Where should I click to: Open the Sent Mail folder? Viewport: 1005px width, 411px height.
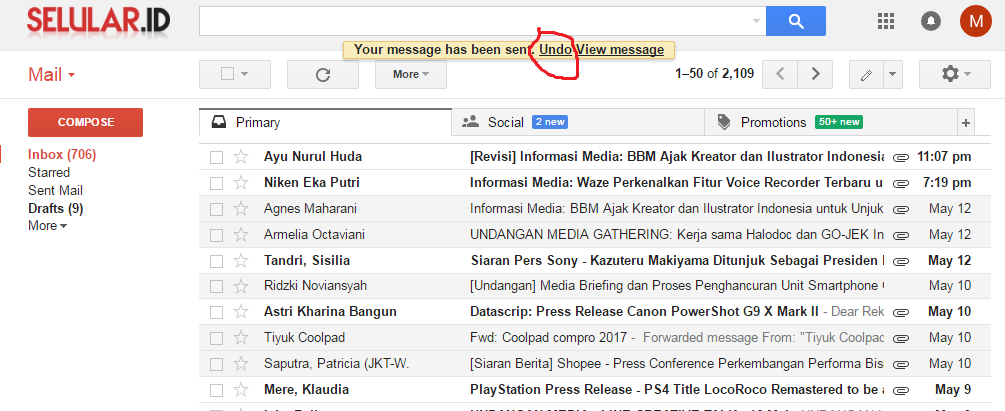(x=55, y=190)
